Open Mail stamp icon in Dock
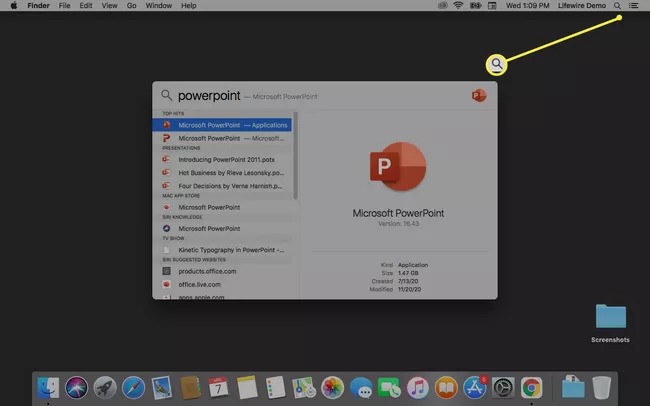 (162, 388)
